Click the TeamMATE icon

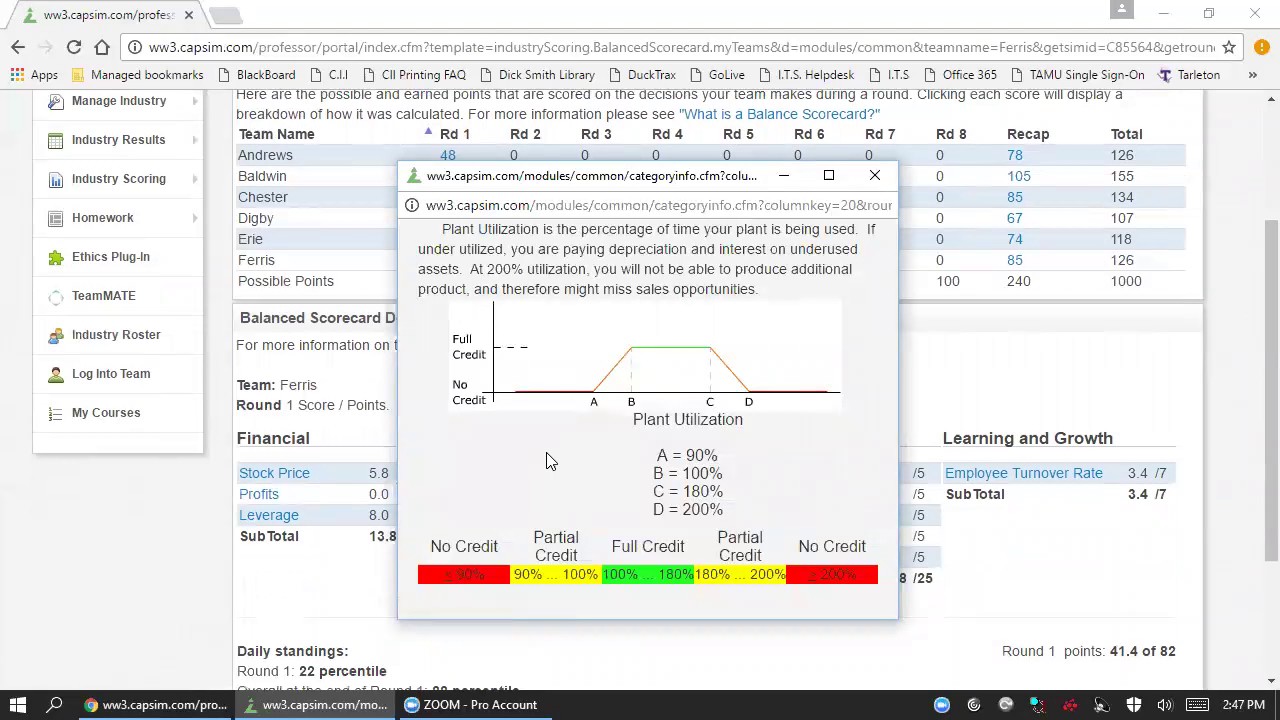coord(55,296)
